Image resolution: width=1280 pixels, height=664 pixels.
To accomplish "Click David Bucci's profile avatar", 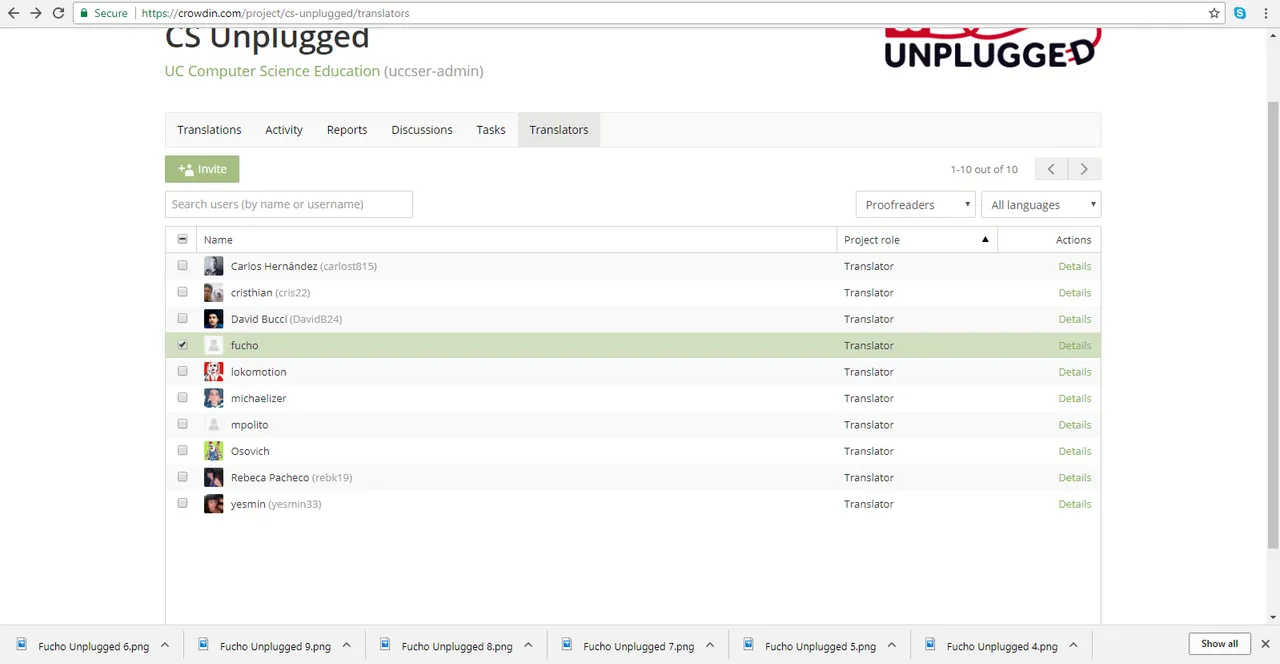I will pos(213,319).
